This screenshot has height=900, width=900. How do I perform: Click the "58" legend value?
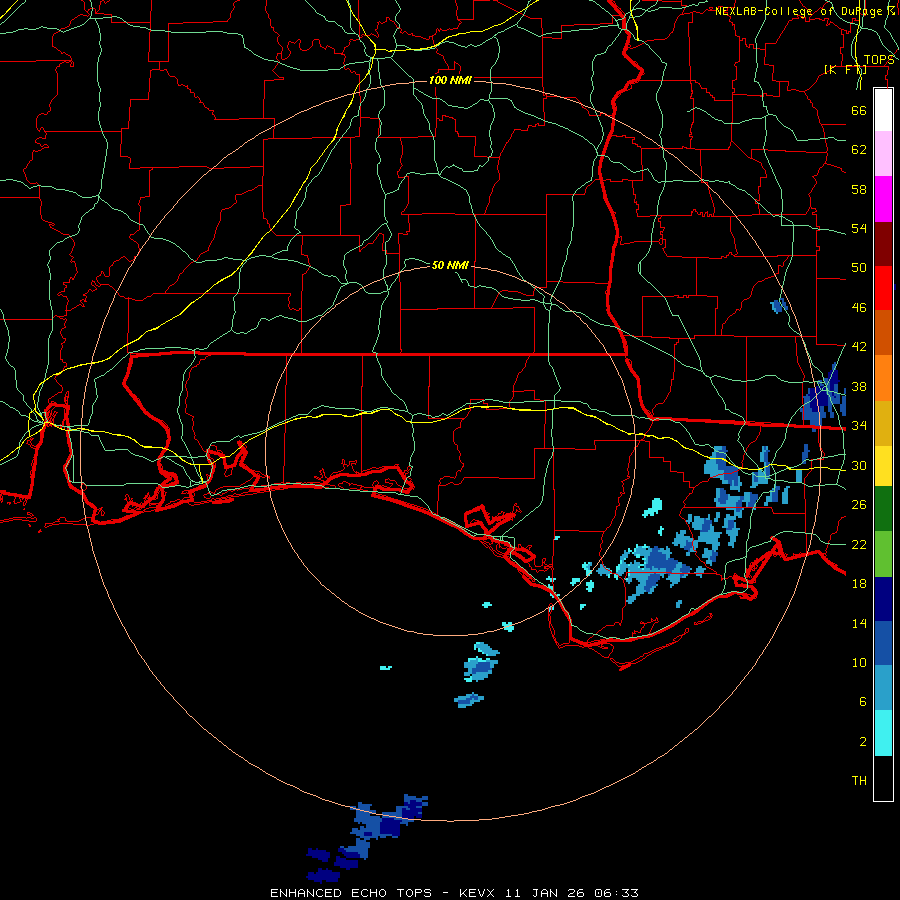click(x=859, y=189)
